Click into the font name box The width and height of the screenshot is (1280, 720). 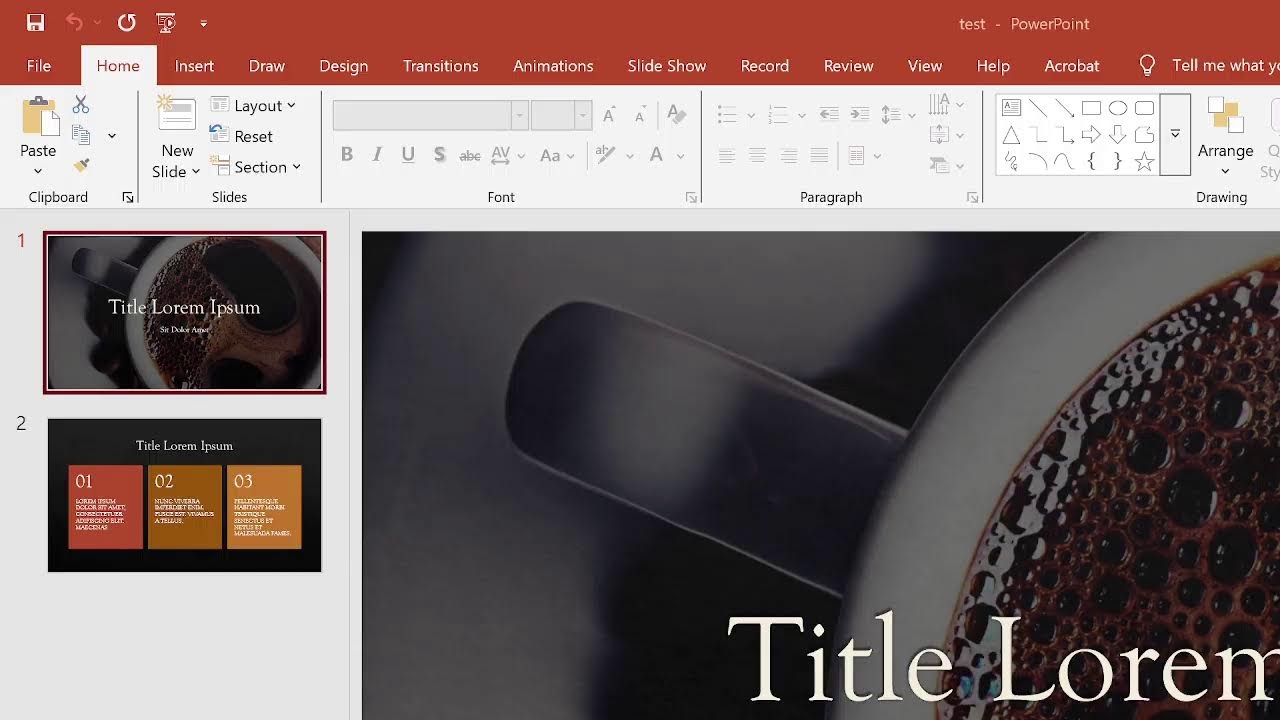[422, 115]
